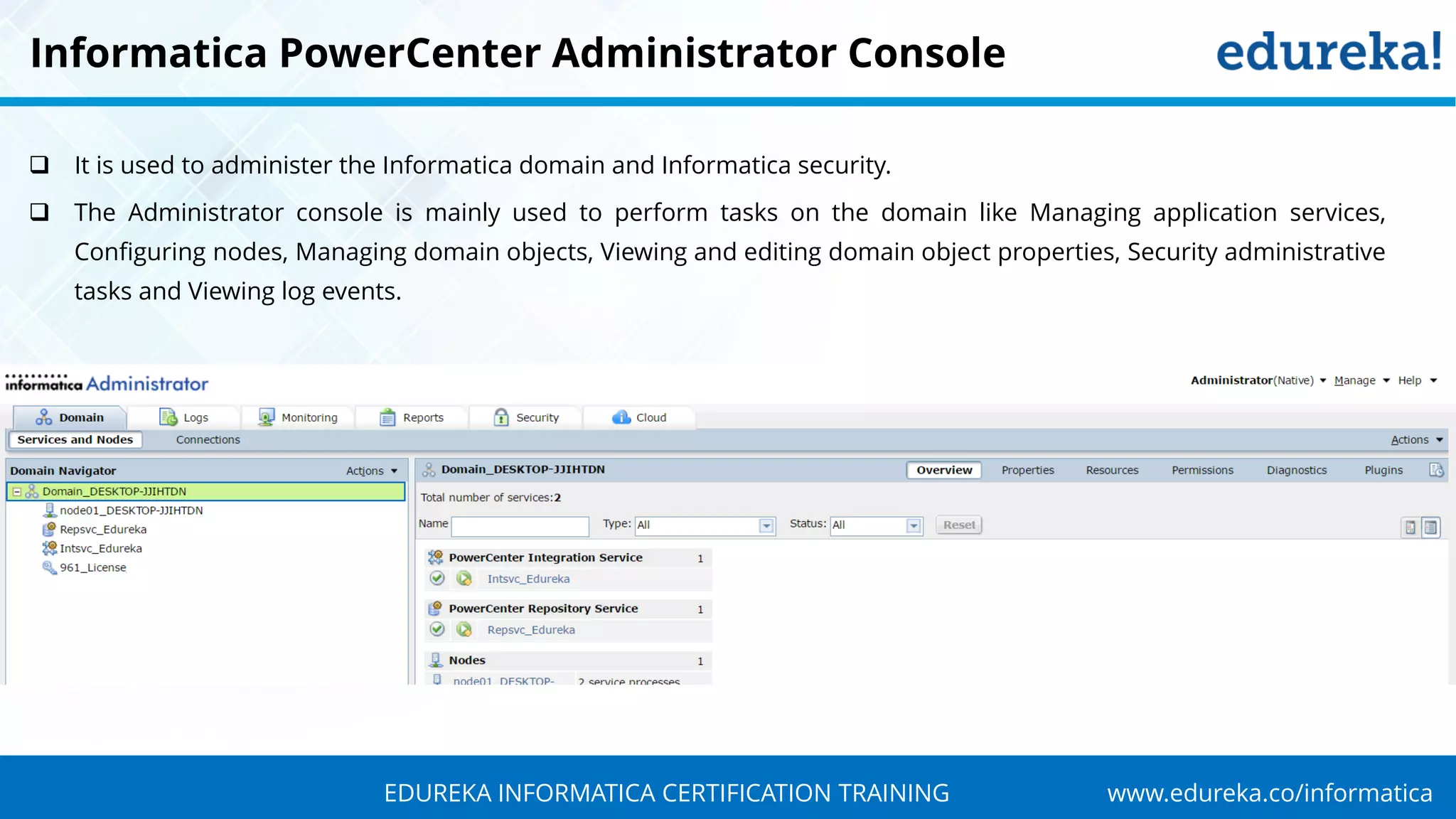Click the PowerCenter Integration Service heading
Viewport: 1456px width, 819px height.
click(545, 557)
